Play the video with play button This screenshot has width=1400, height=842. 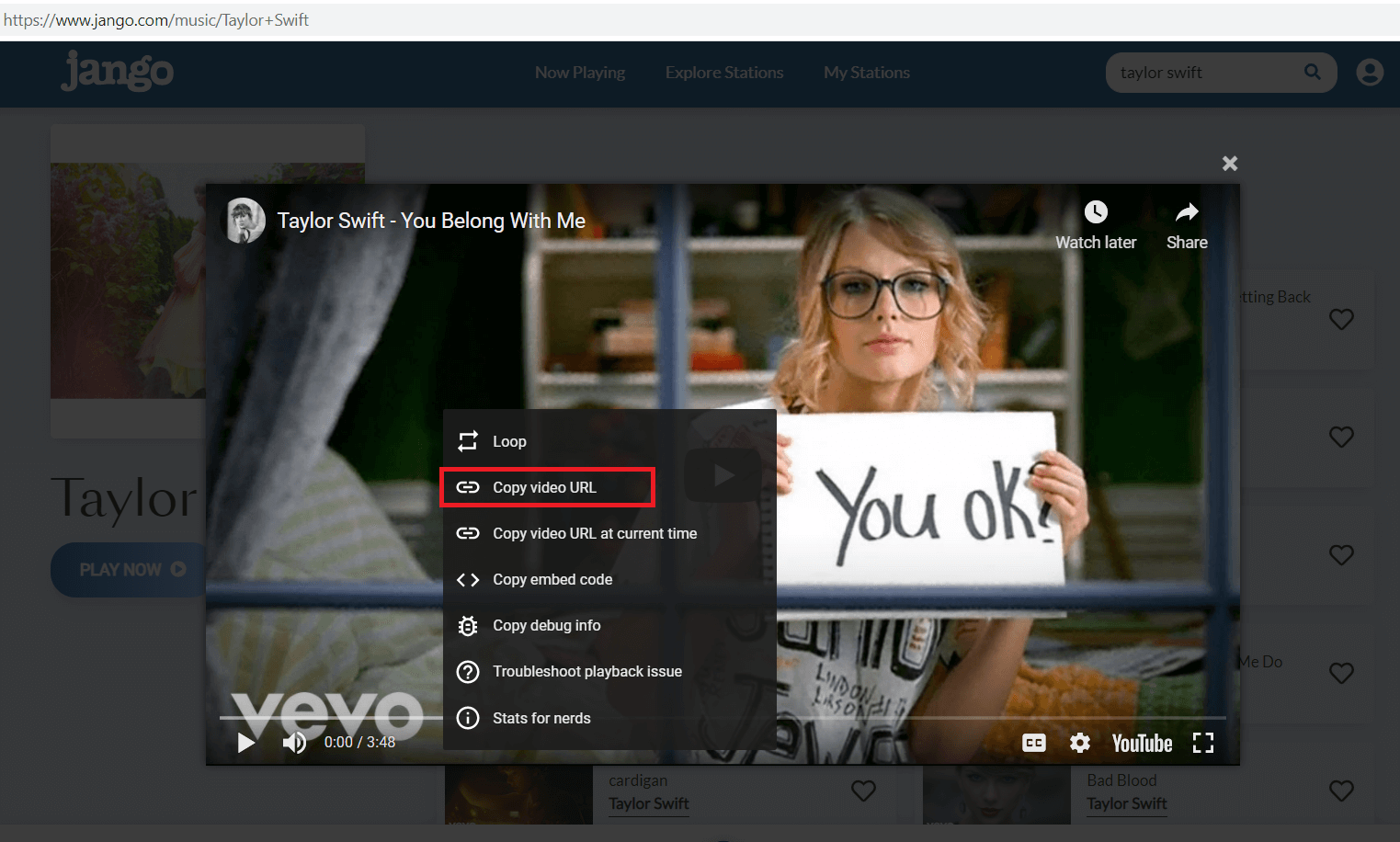tap(246, 743)
